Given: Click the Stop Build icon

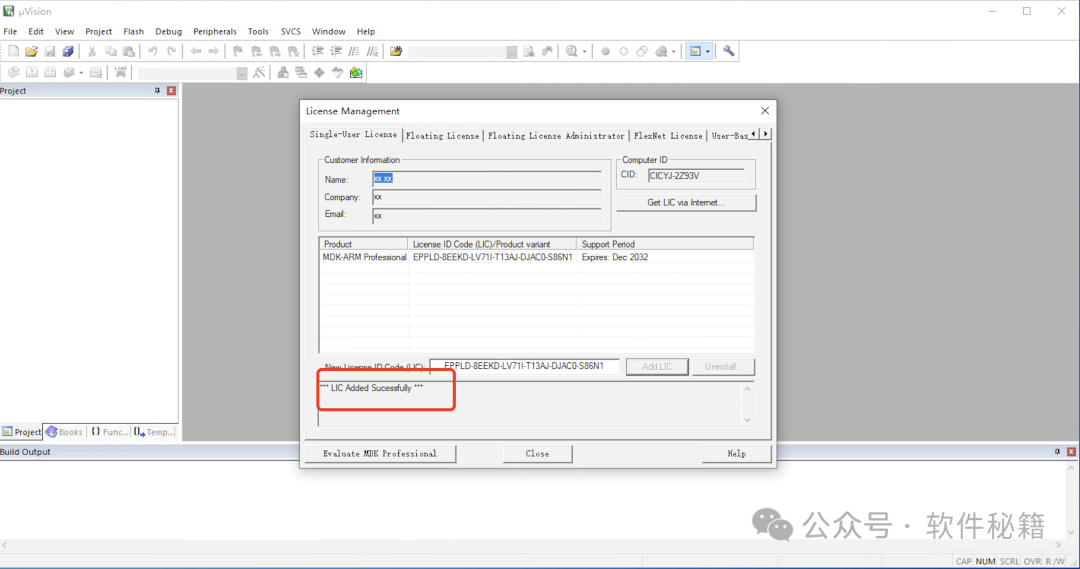Looking at the screenshot, I should 96,72.
